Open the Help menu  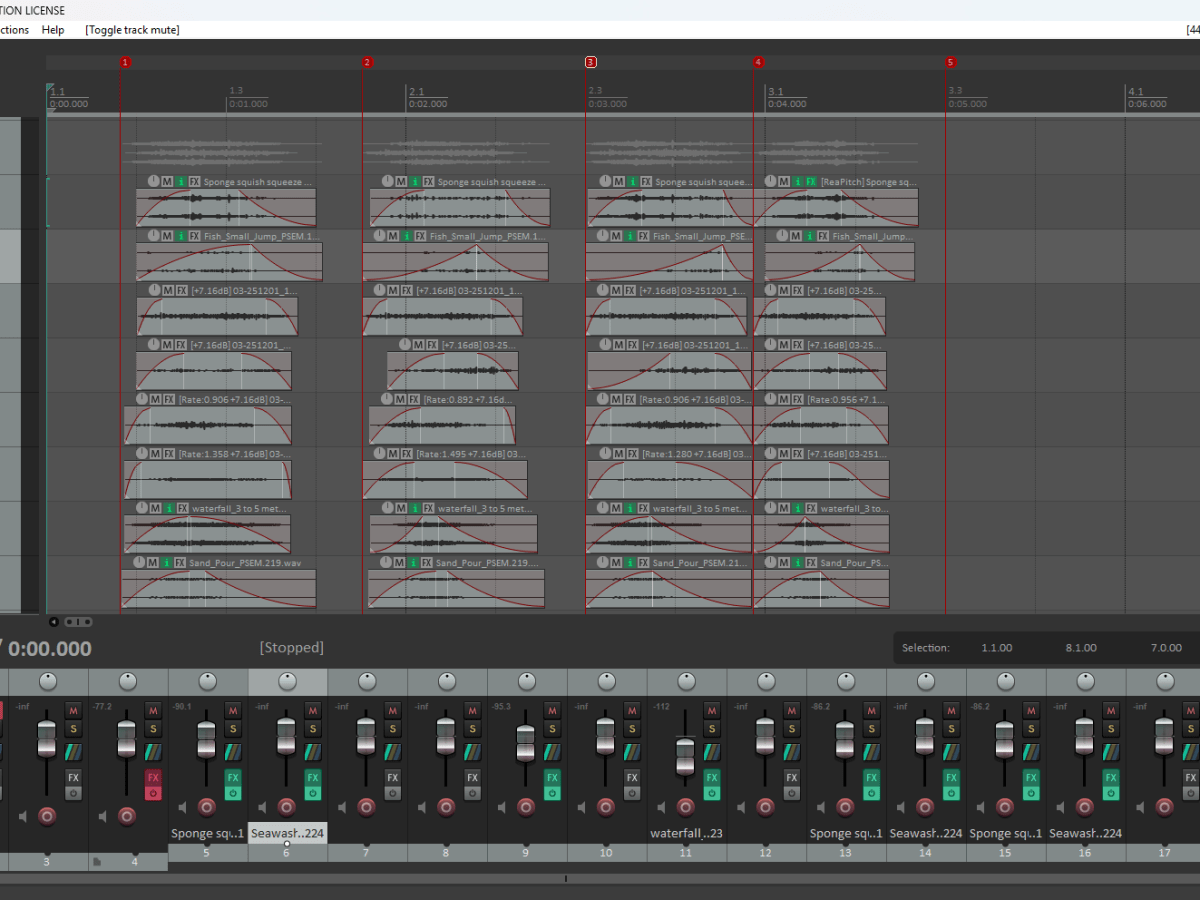[x=53, y=30]
